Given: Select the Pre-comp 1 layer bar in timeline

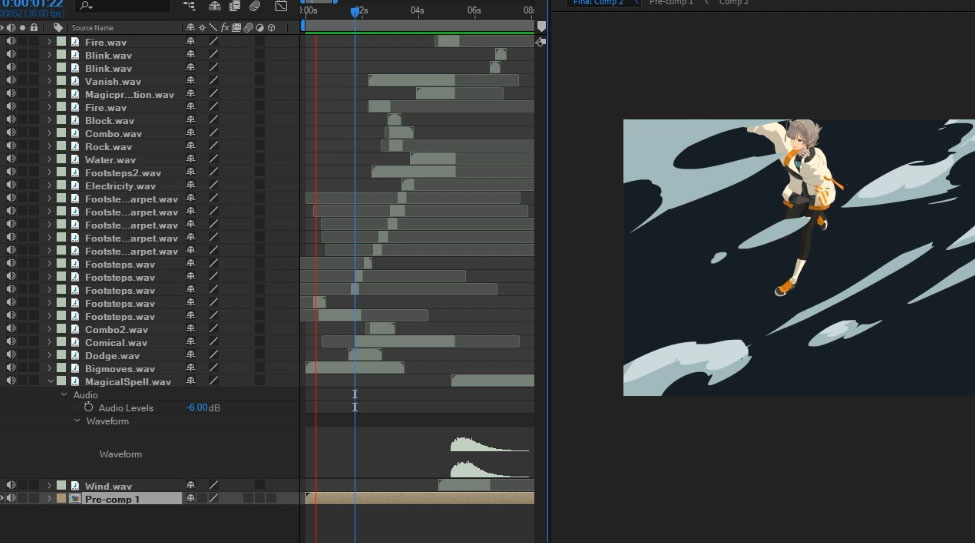Looking at the screenshot, I should coord(420,498).
